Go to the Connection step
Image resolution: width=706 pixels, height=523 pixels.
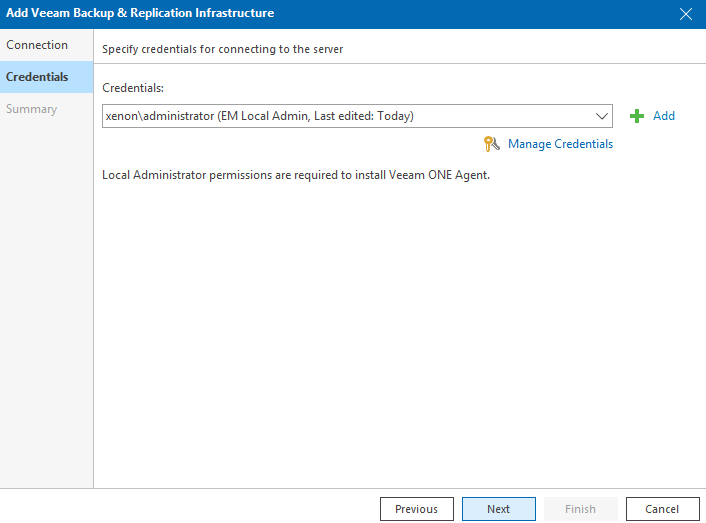pyautogui.click(x=46, y=45)
